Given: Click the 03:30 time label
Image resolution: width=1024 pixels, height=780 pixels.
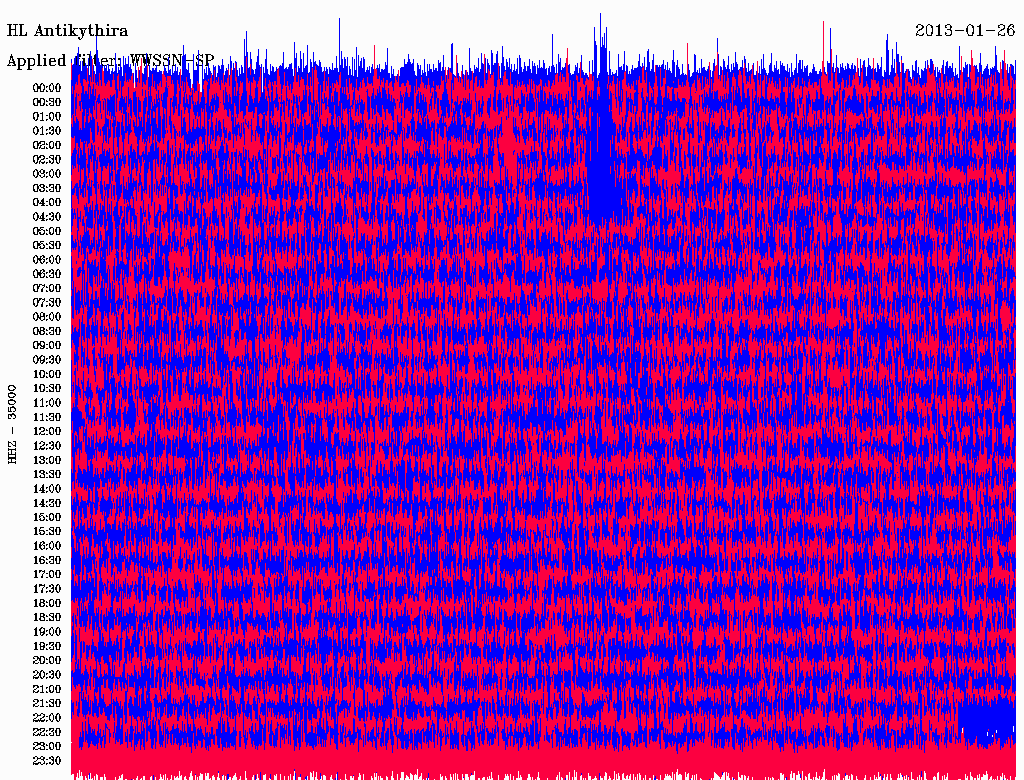Looking at the screenshot, I should [47, 188].
